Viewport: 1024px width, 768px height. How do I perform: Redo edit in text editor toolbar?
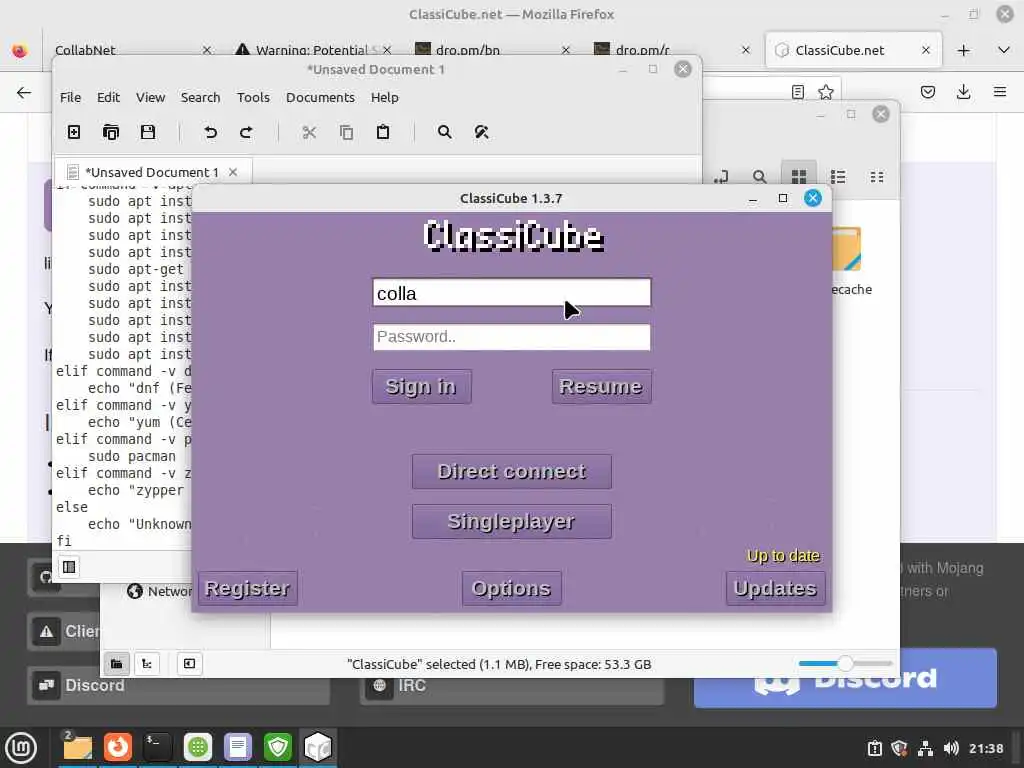246,133
